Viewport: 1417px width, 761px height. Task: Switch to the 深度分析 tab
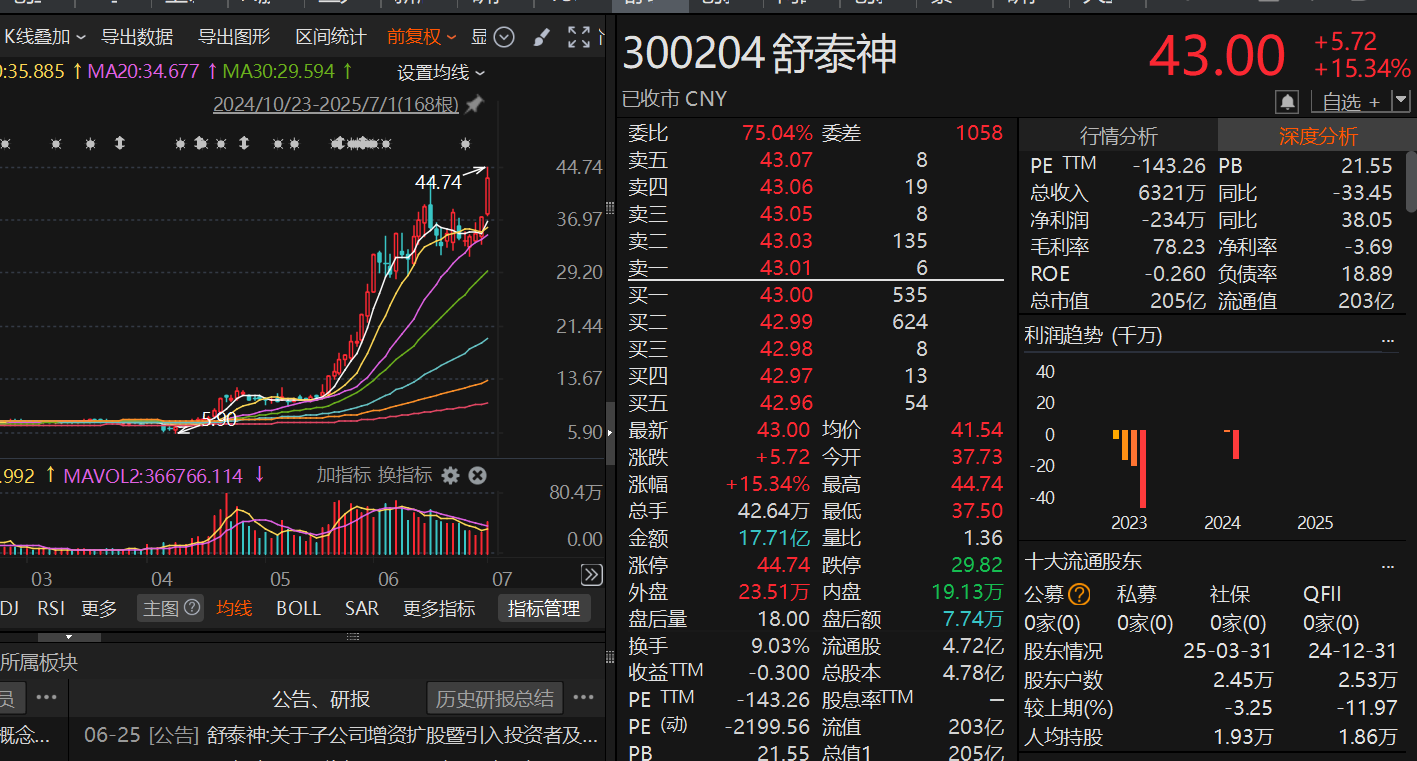[1317, 135]
